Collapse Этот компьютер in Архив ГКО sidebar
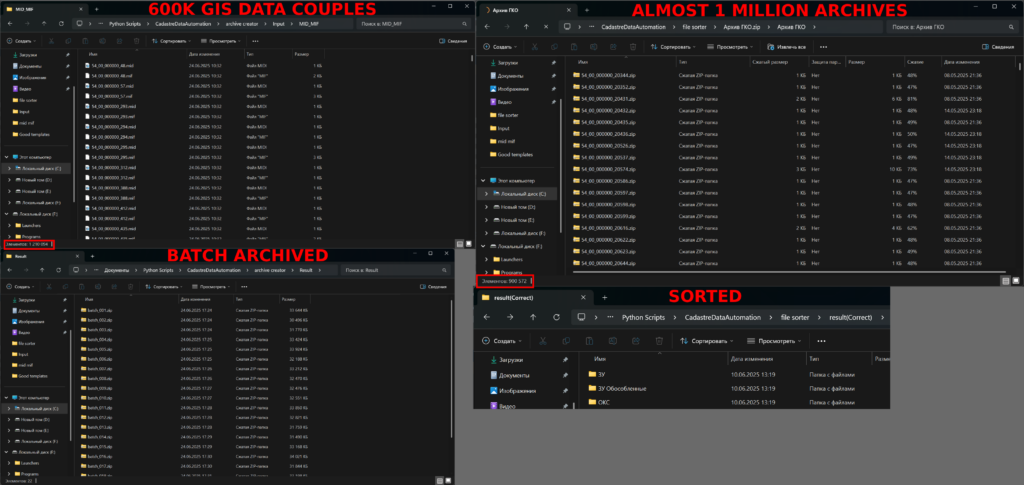The width and height of the screenshot is (1024, 485). coord(483,180)
